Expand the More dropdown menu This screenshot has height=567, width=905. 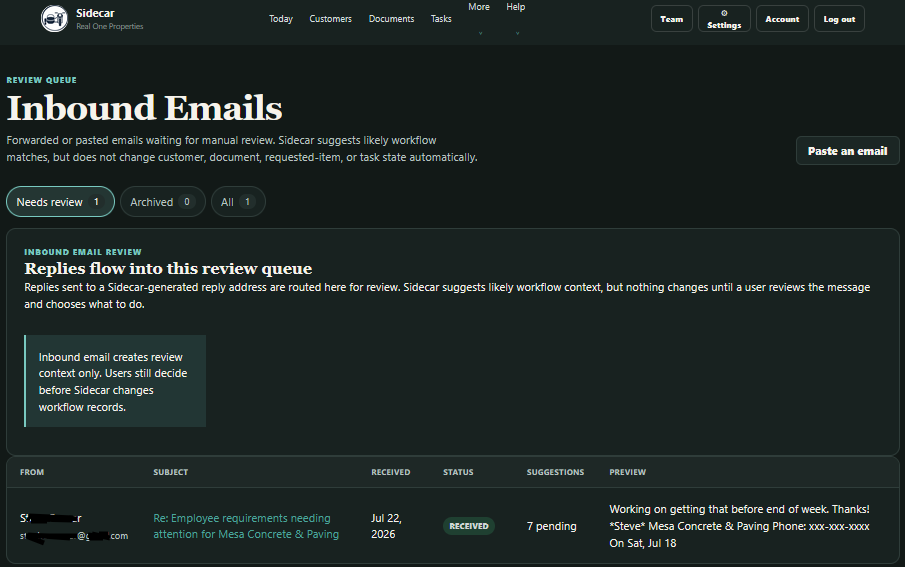click(x=479, y=18)
